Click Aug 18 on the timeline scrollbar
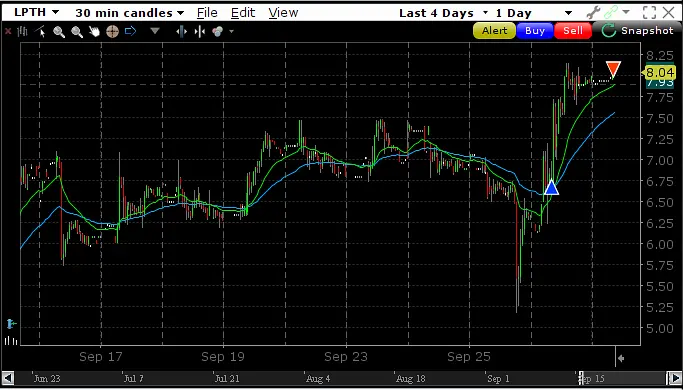 click(x=411, y=379)
